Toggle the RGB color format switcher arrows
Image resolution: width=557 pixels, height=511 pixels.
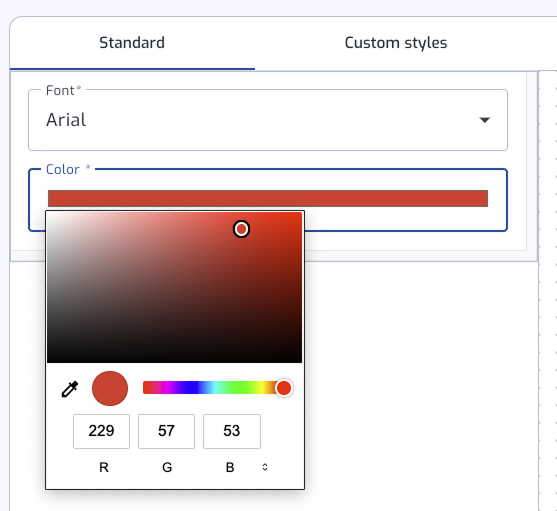click(265, 467)
